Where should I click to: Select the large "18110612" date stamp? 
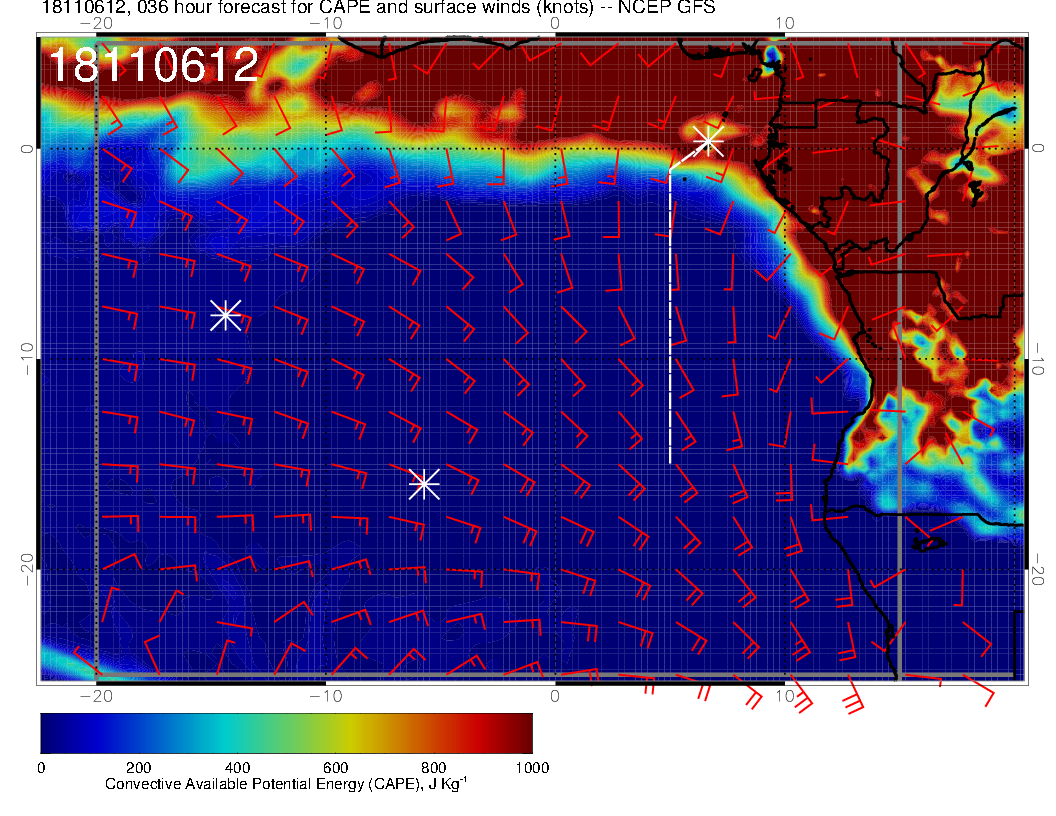154,65
